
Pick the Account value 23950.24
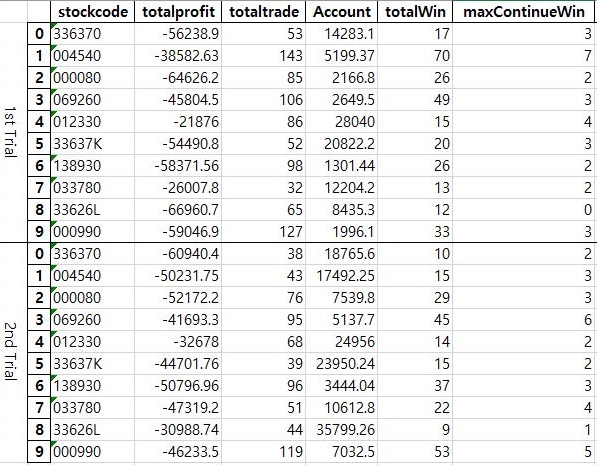click(342, 364)
